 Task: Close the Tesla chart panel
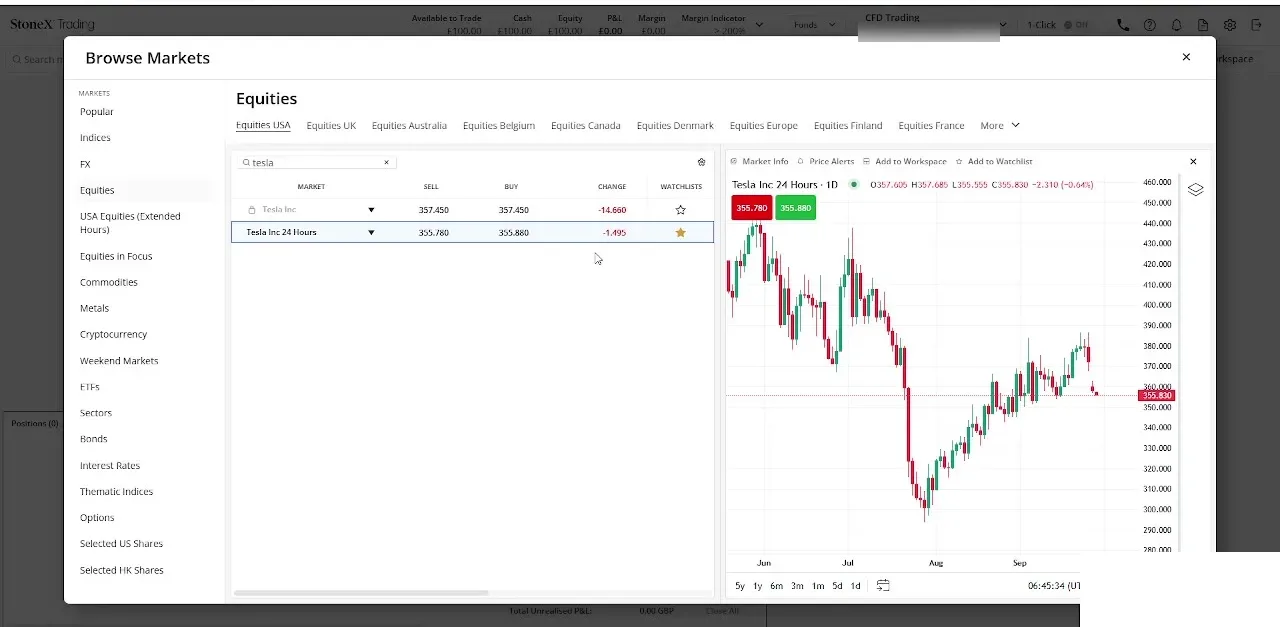click(1193, 161)
